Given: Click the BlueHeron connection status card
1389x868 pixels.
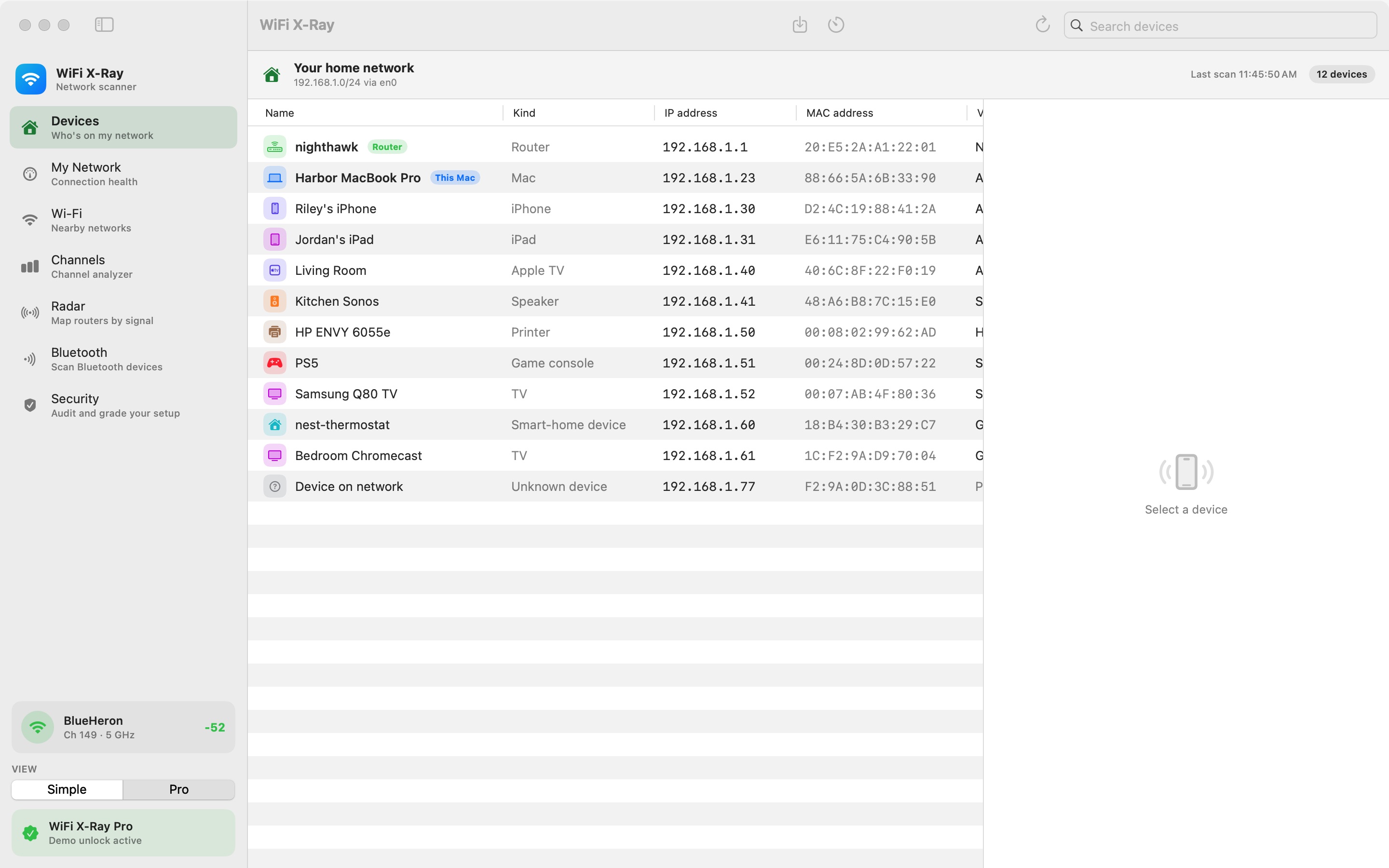Looking at the screenshot, I should click(123, 727).
